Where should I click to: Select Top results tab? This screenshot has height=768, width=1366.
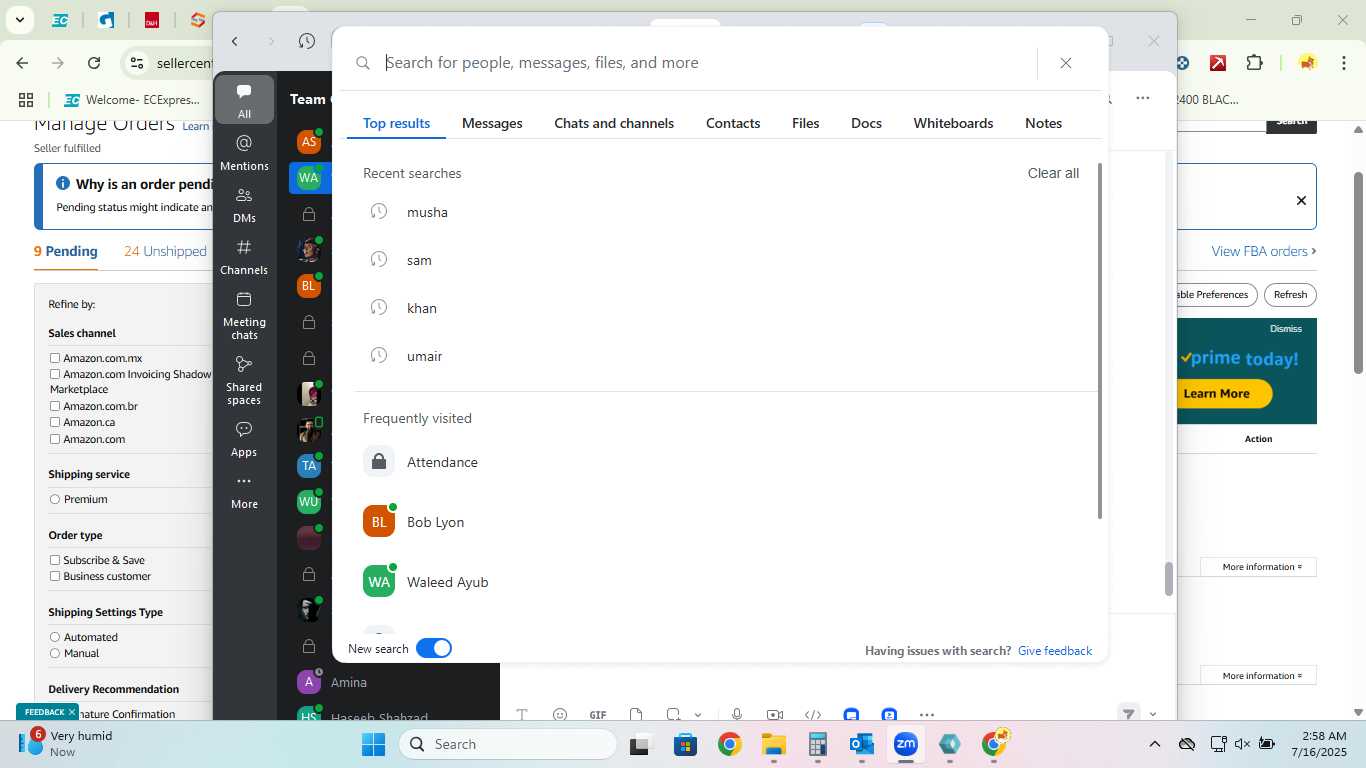click(x=396, y=123)
